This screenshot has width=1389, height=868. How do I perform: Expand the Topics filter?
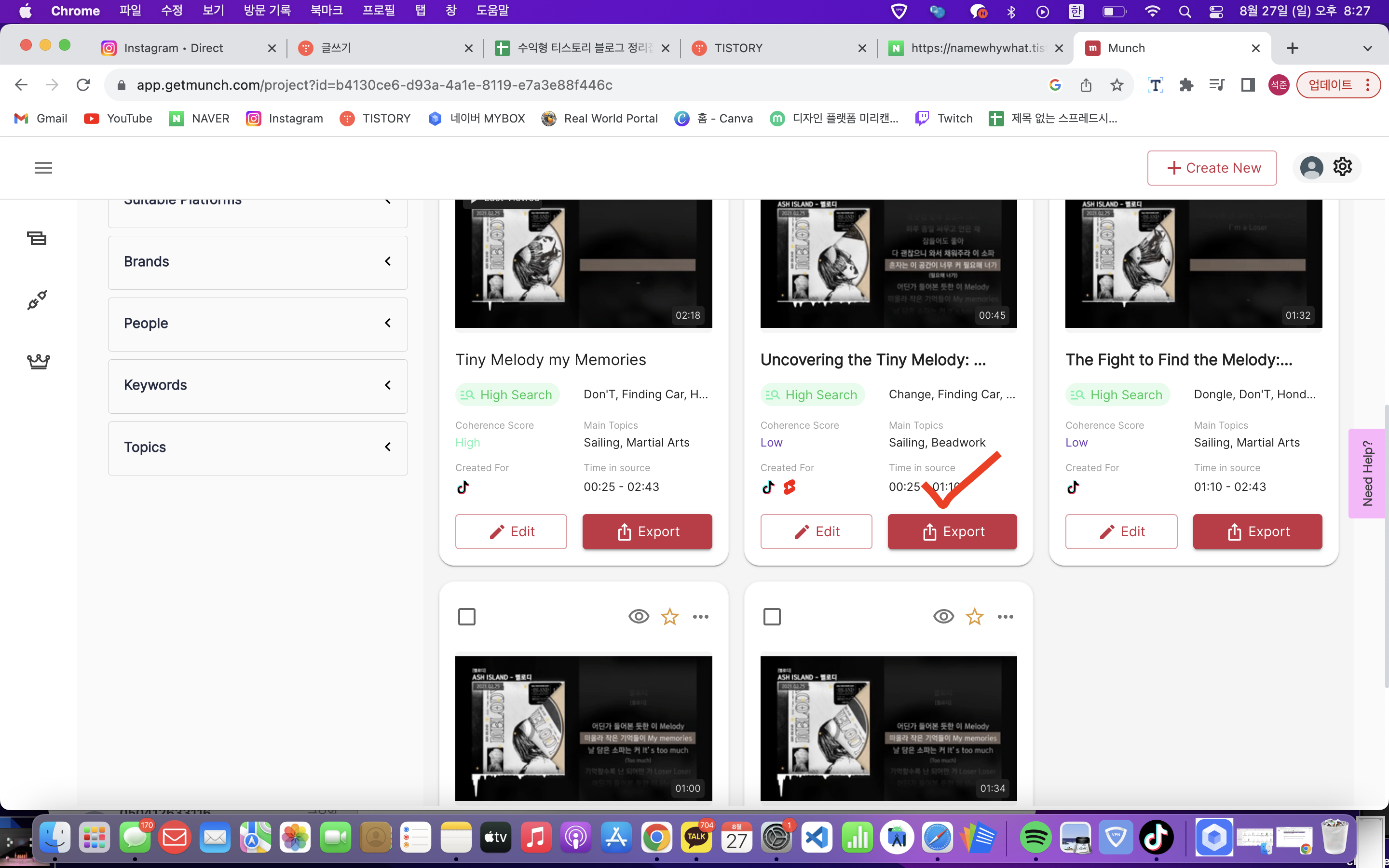[258, 448]
